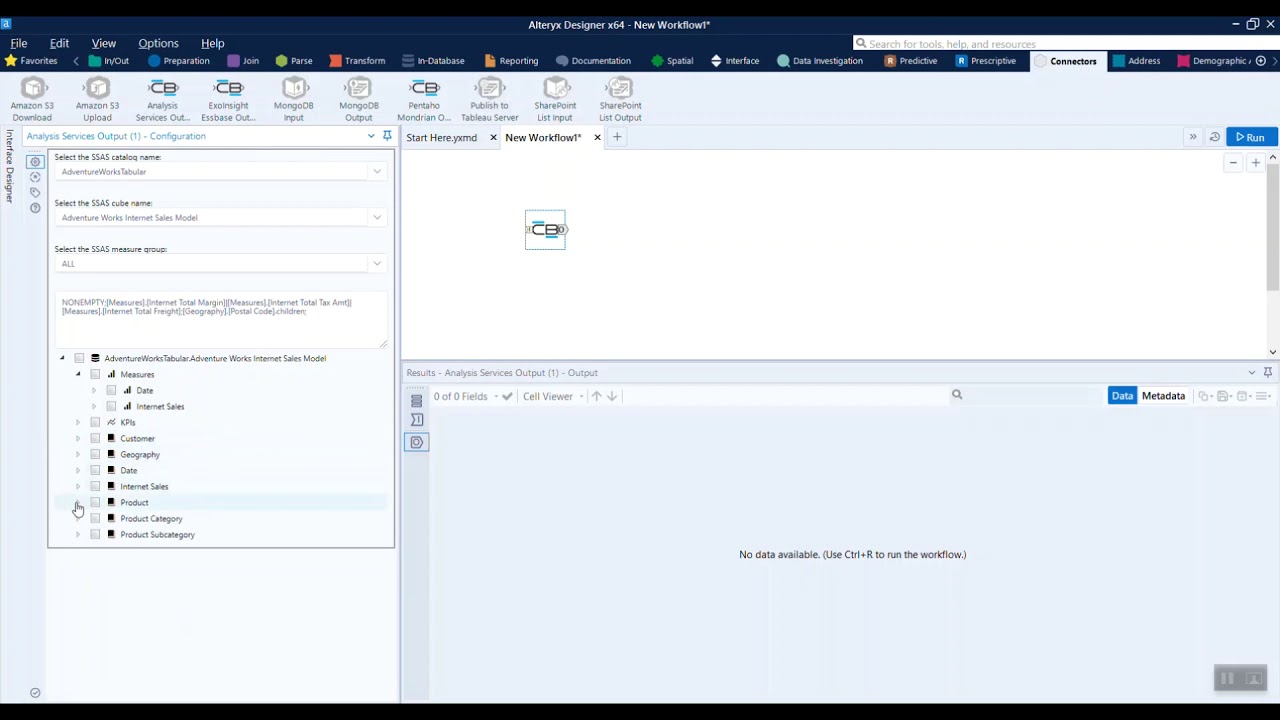Switch Results to Data view
The width and height of the screenshot is (1280, 720).
(1122, 396)
